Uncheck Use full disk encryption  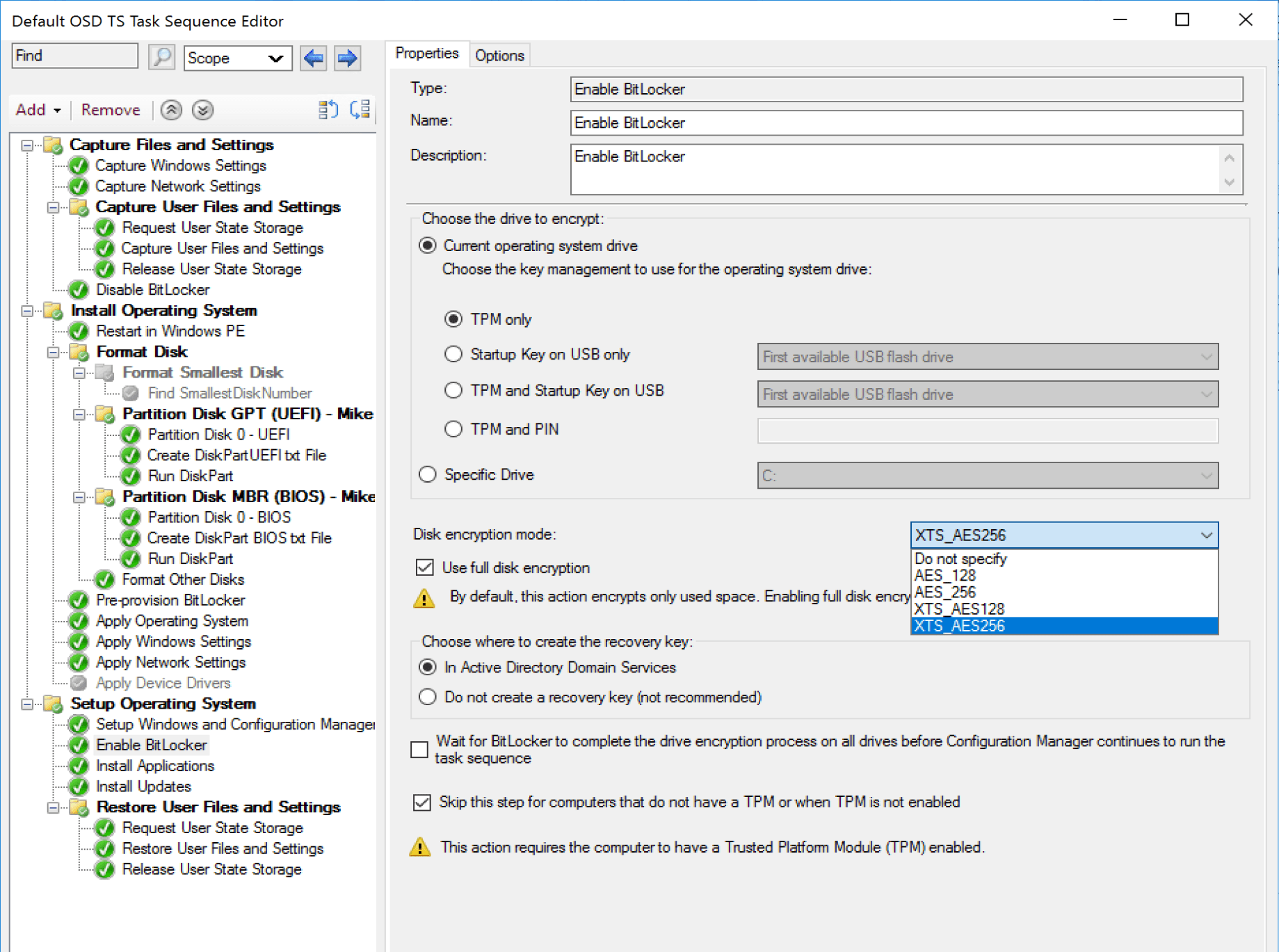point(425,567)
